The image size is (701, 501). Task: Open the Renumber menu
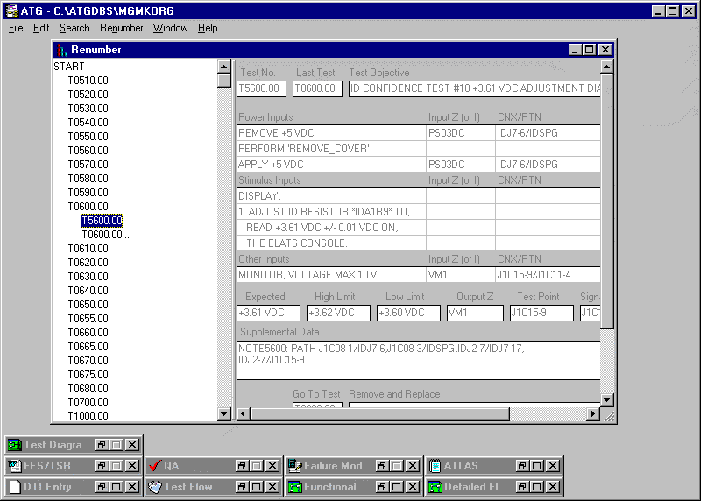coord(122,28)
